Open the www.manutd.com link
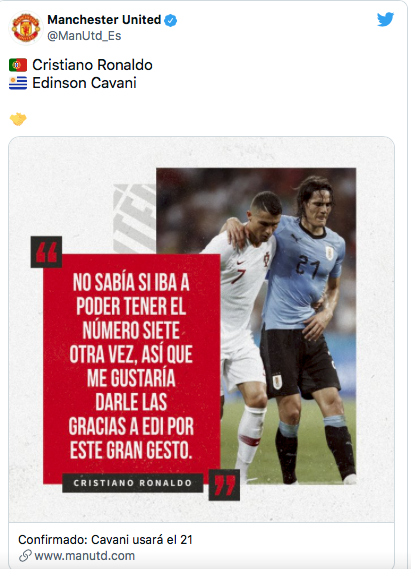The width and height of the screenshot is (411, 569). click(85, 556)
